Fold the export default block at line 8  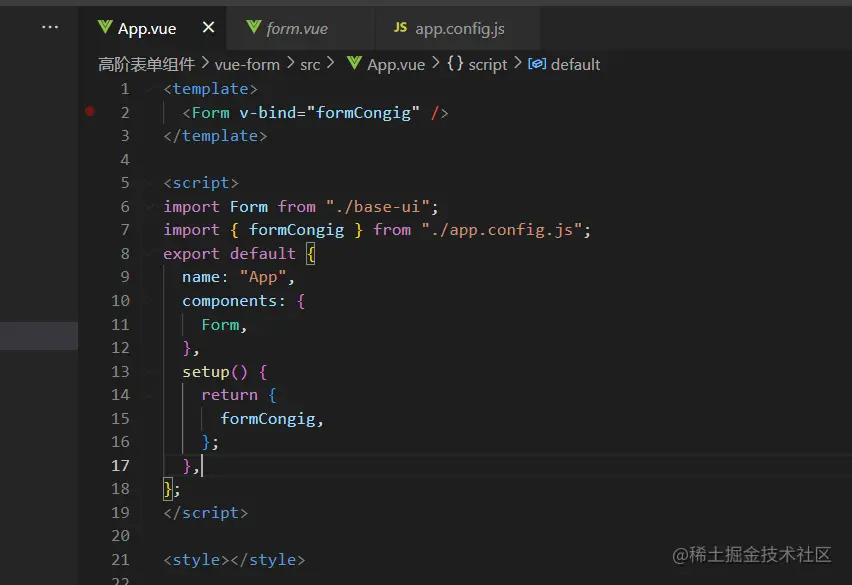click(150, 254)
